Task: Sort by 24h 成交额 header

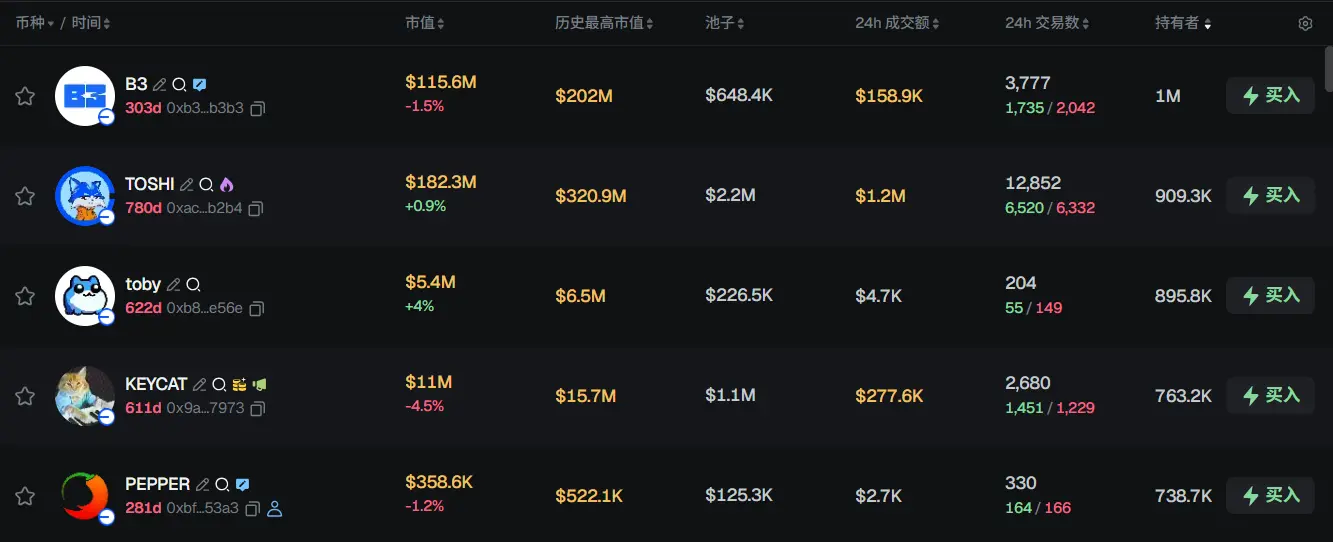Action: pyautogui.click(x=897, y=23)
